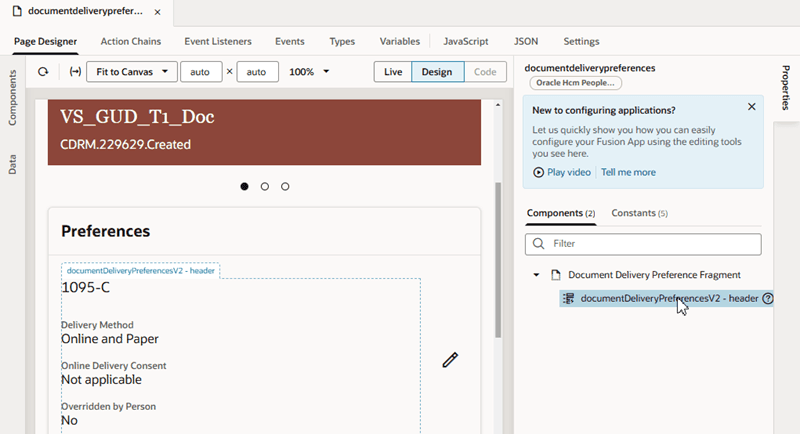Select the second carousel dot
The image size is (800, 434).
click(265, 187)
